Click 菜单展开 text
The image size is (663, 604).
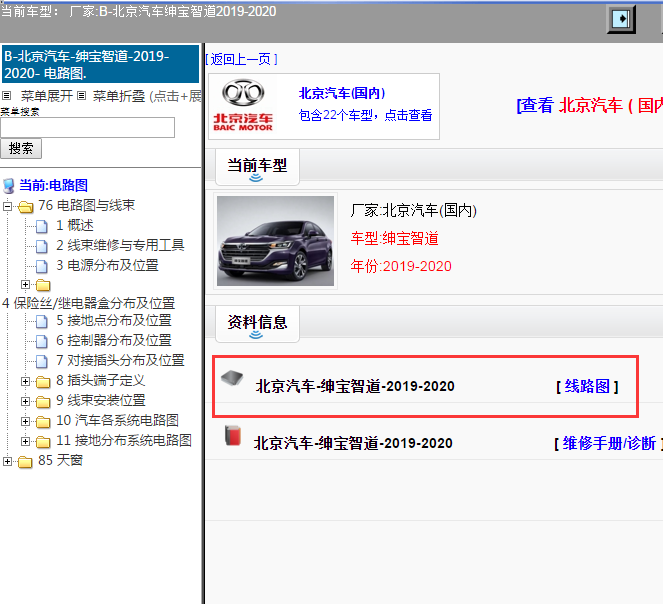click(x=47, y=96)
